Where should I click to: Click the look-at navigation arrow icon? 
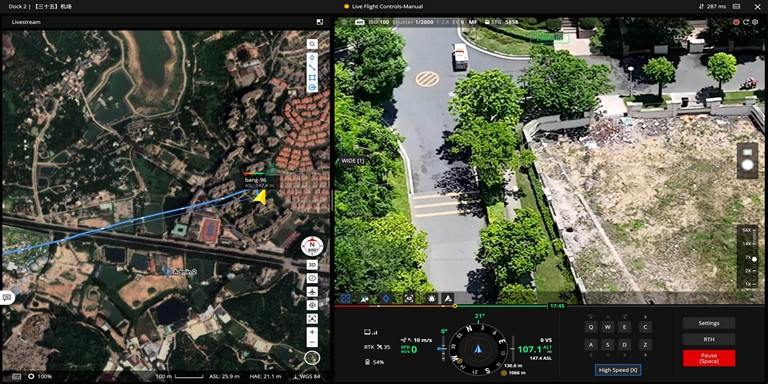(448, 298)
